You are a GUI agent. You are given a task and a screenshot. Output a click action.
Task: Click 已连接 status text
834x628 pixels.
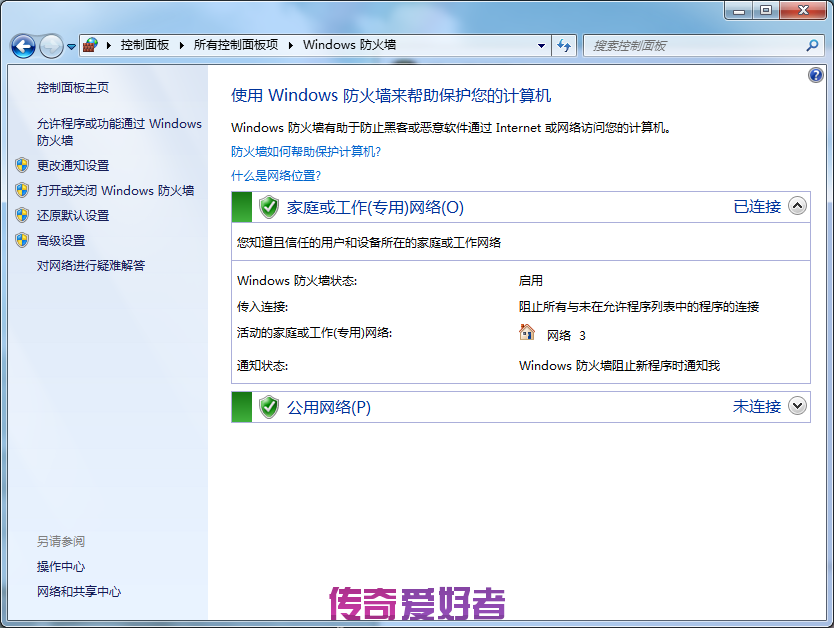pos(757,207)
